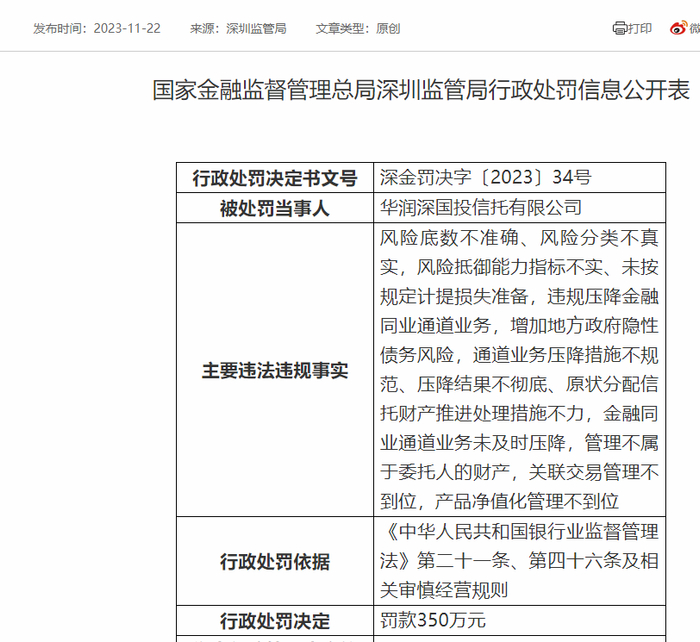Click the company name 华润深国投信托有限公司
Screen dimensions: 700x642
point(481,208)
